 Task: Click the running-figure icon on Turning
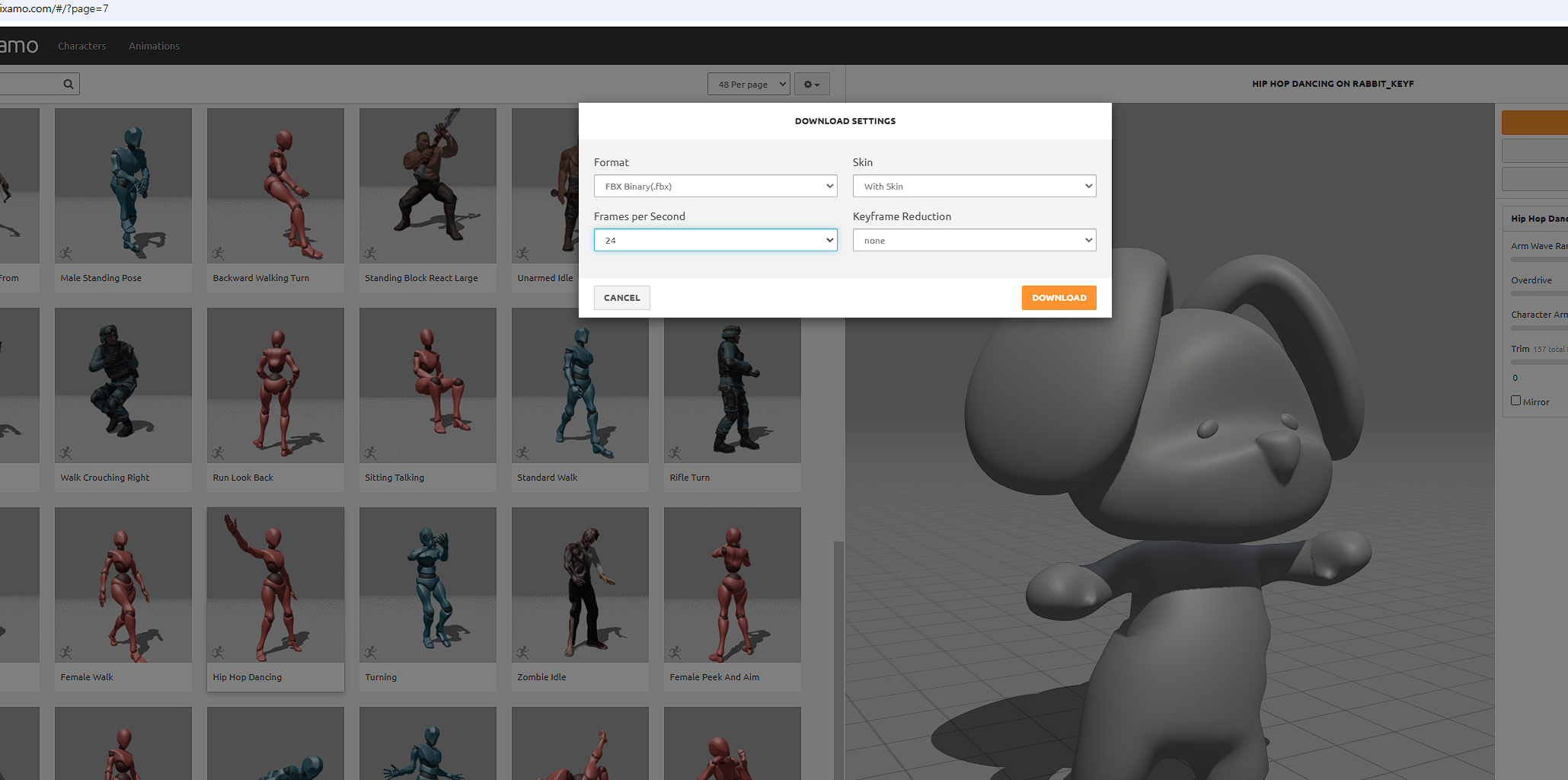(x=371, y=652)
